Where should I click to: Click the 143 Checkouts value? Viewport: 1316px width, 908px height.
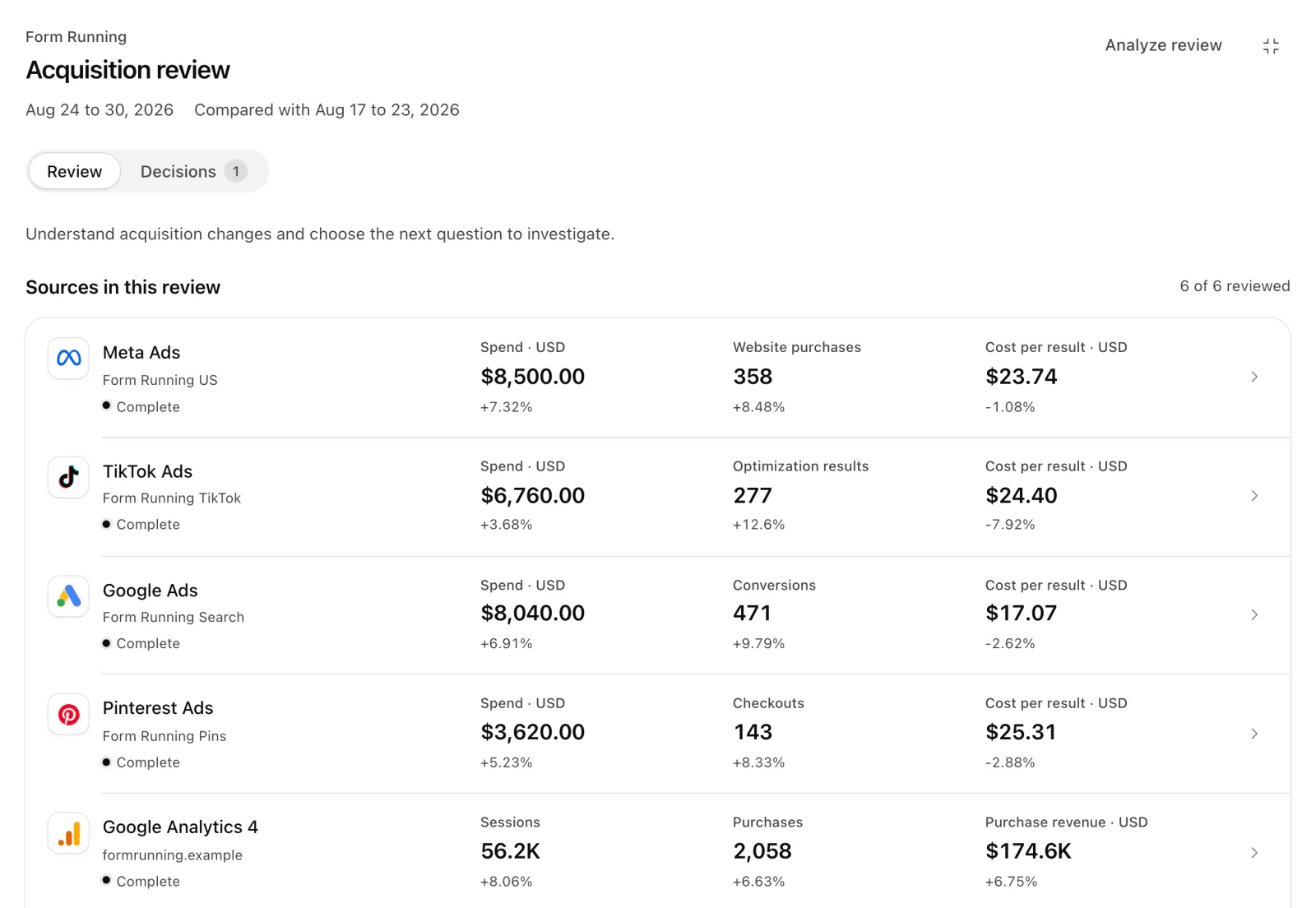click(753, 732)
